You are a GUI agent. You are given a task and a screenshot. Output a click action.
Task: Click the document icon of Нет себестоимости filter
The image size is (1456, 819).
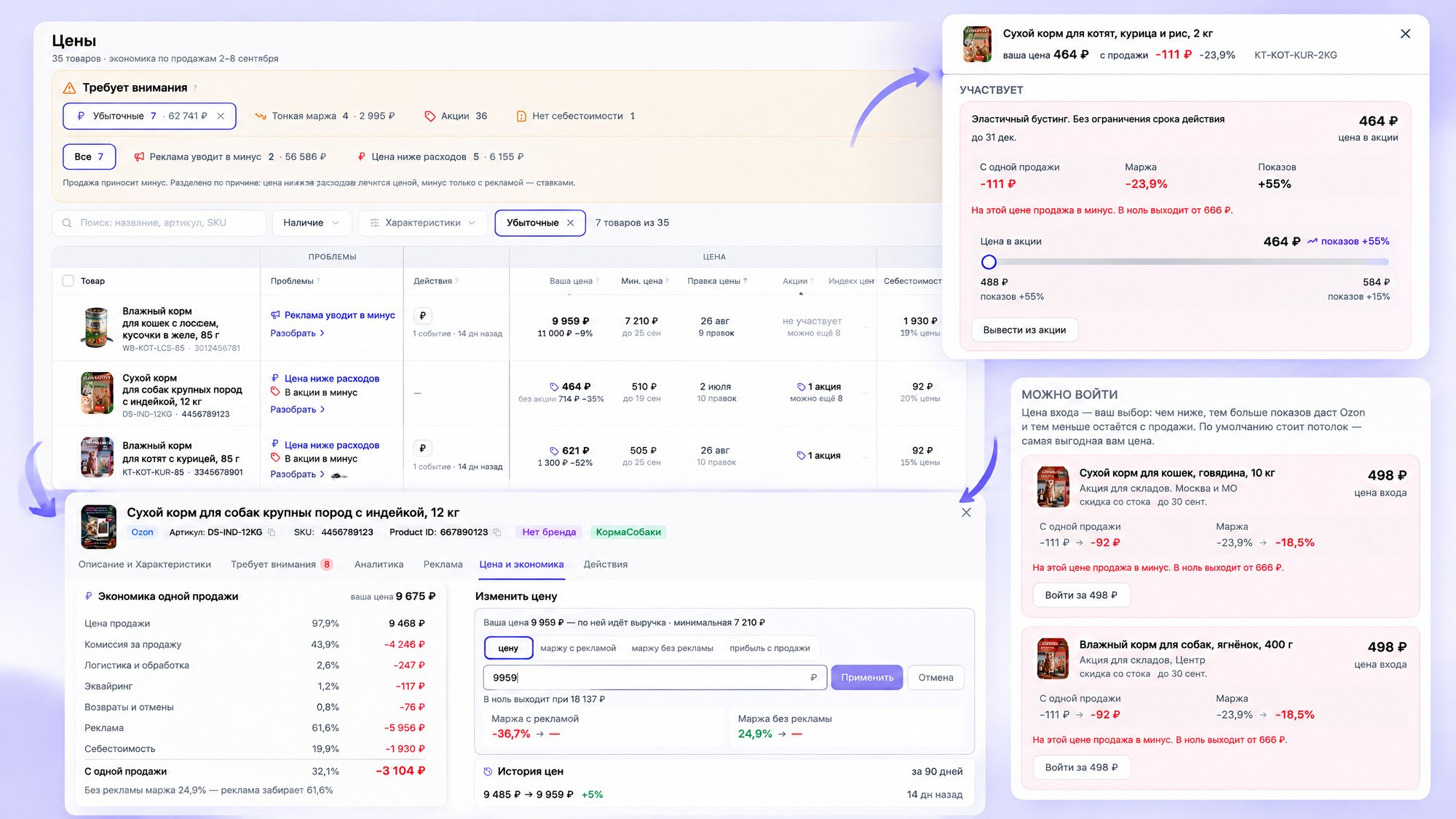[x=521, y=116]
